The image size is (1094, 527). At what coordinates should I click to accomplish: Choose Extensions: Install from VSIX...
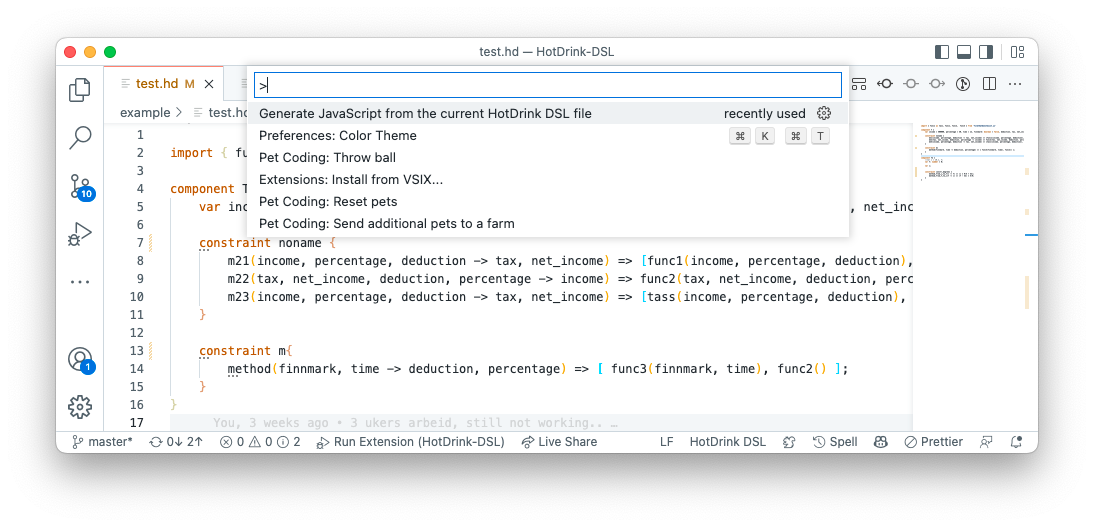point(548,179)
